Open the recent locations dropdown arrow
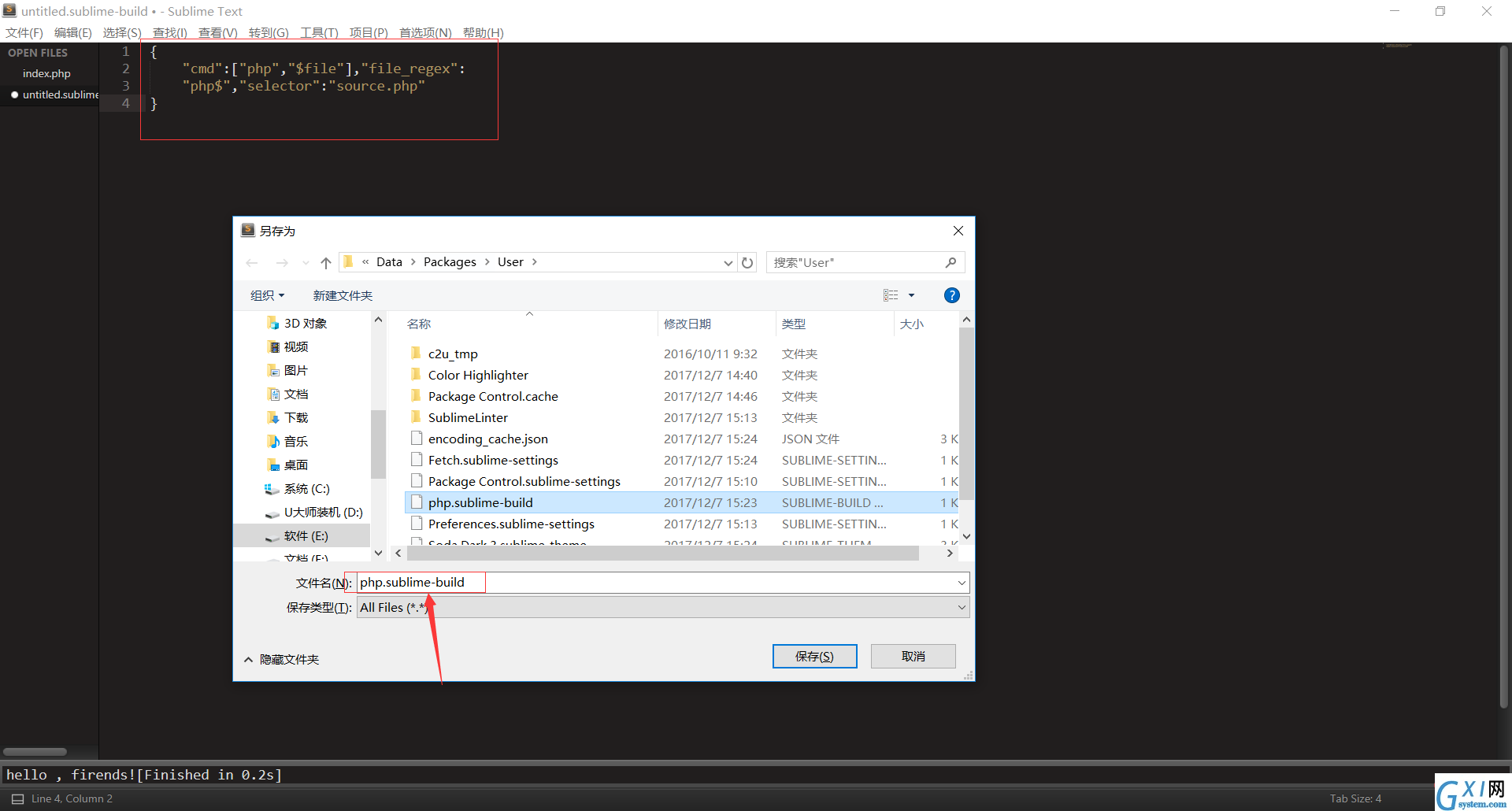The width and height of the screenshot is (1512, 811). click(306, 263)
